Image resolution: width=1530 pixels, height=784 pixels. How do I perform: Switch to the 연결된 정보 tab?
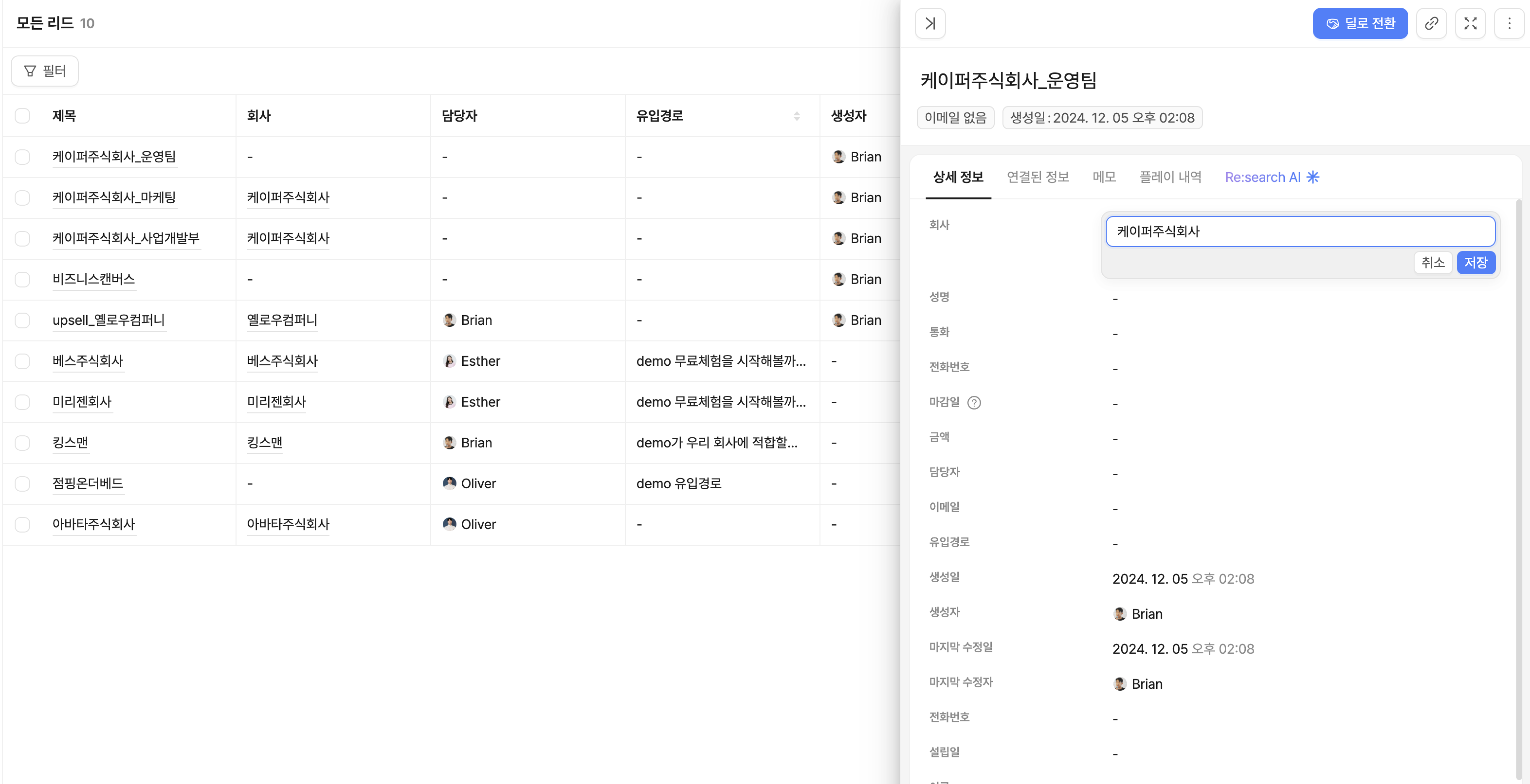[x=1038, y=177]
